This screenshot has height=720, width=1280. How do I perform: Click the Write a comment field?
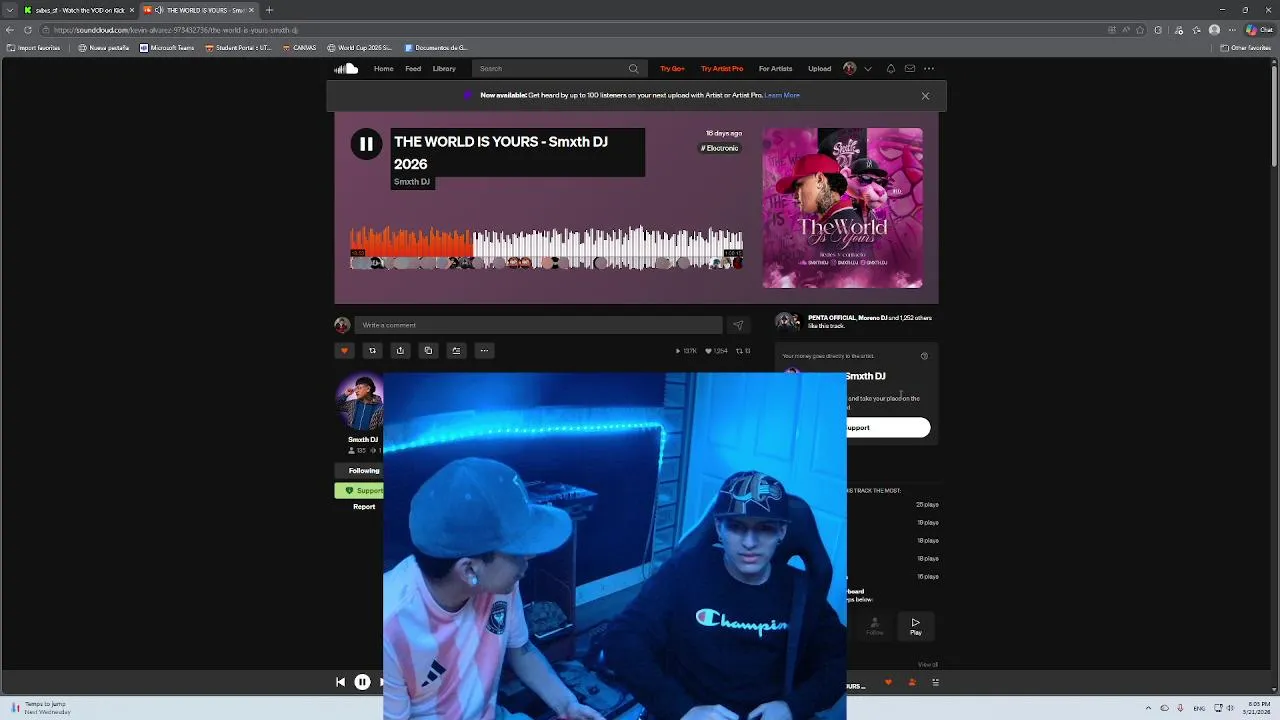538,325
